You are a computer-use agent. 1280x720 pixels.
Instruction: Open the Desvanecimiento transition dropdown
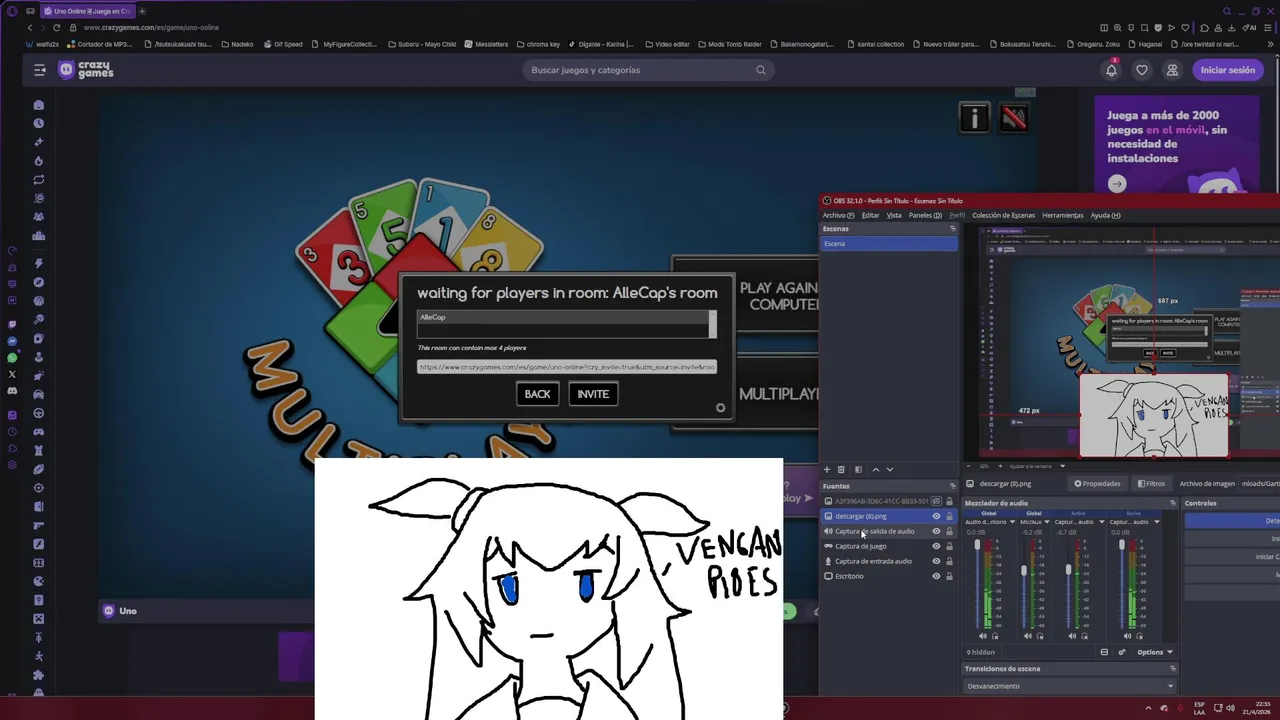tap(1070, 686)
